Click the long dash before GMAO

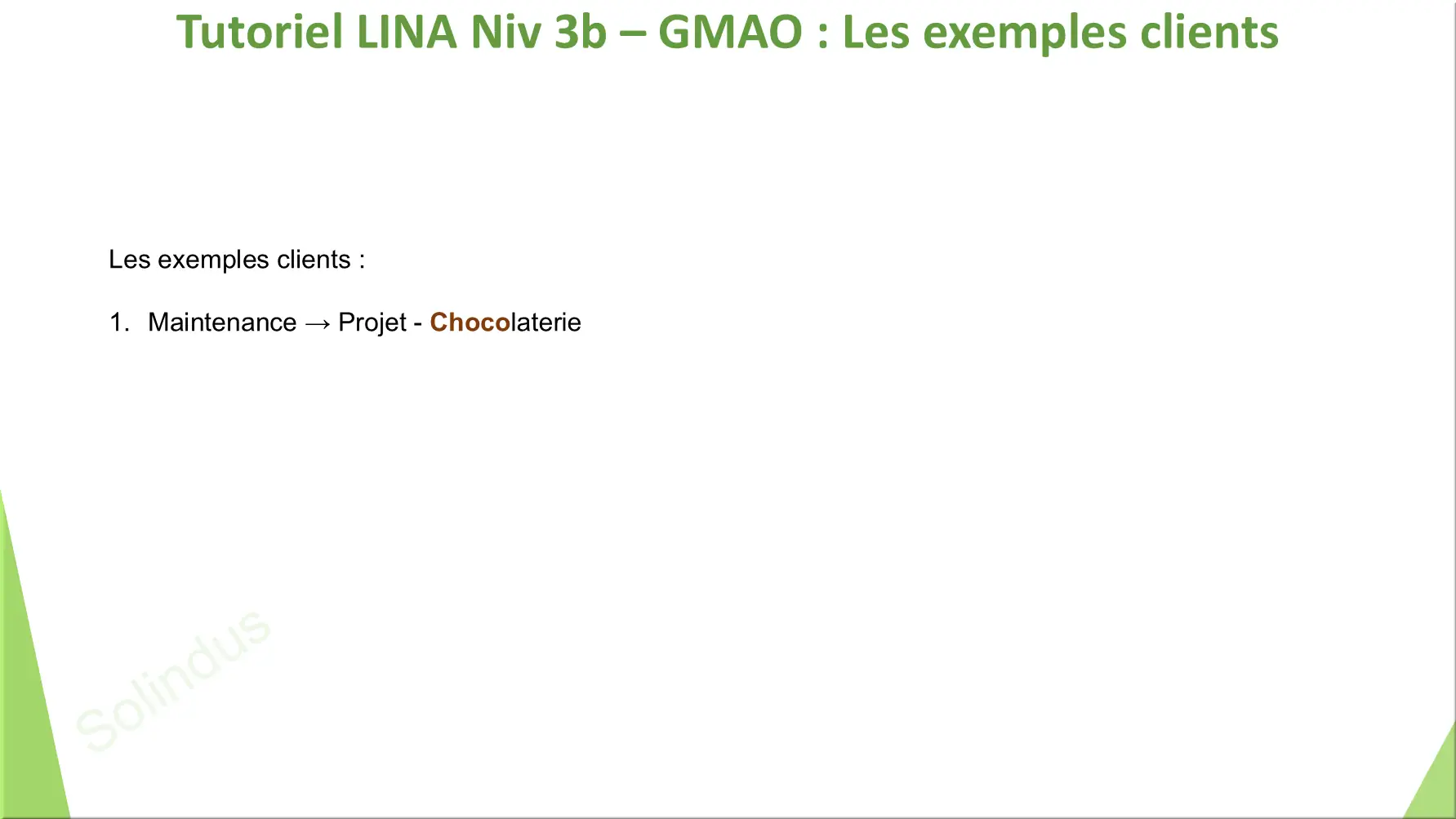pyautogui.click(x=633, y=34)
